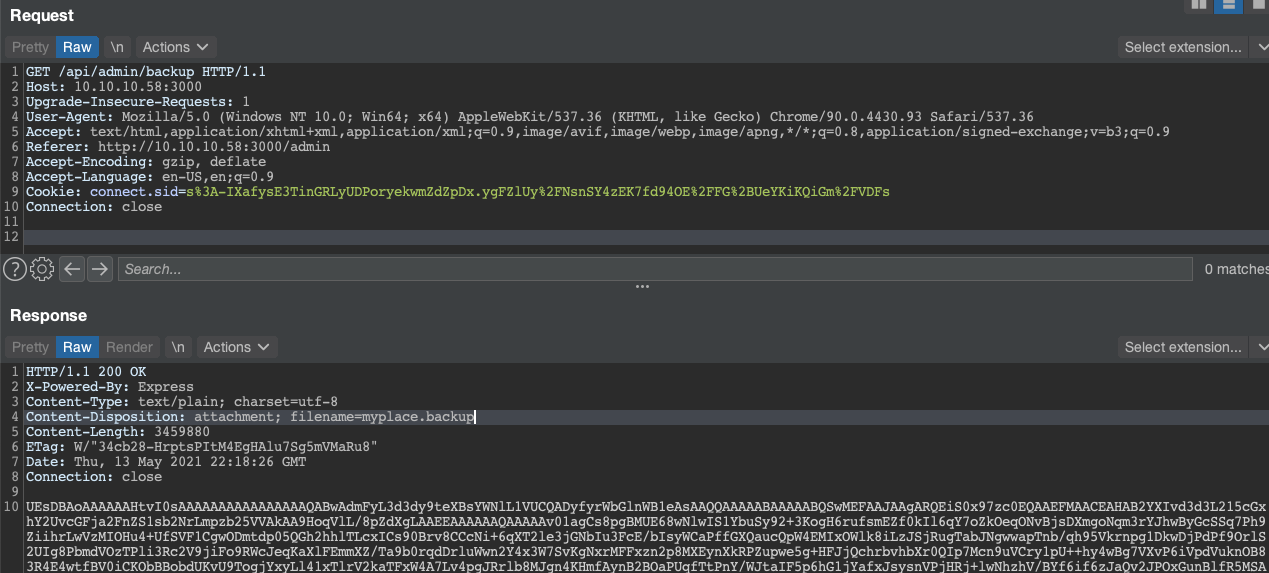This screenshot has width=1269, height=573.
Task: Click the three-dot pane divider handle
Action: click(642, 286)
